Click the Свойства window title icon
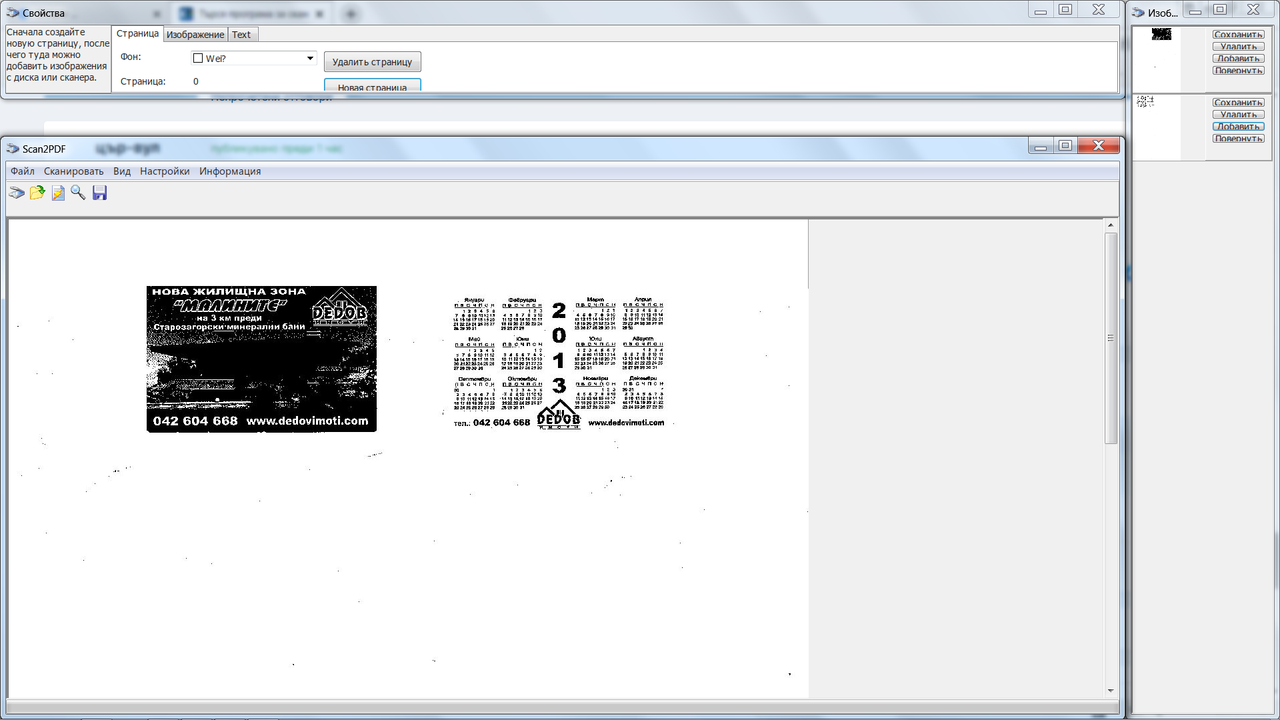Image resolution: width=1280 pixels, height=720 pixels. (x=13, y=12)
